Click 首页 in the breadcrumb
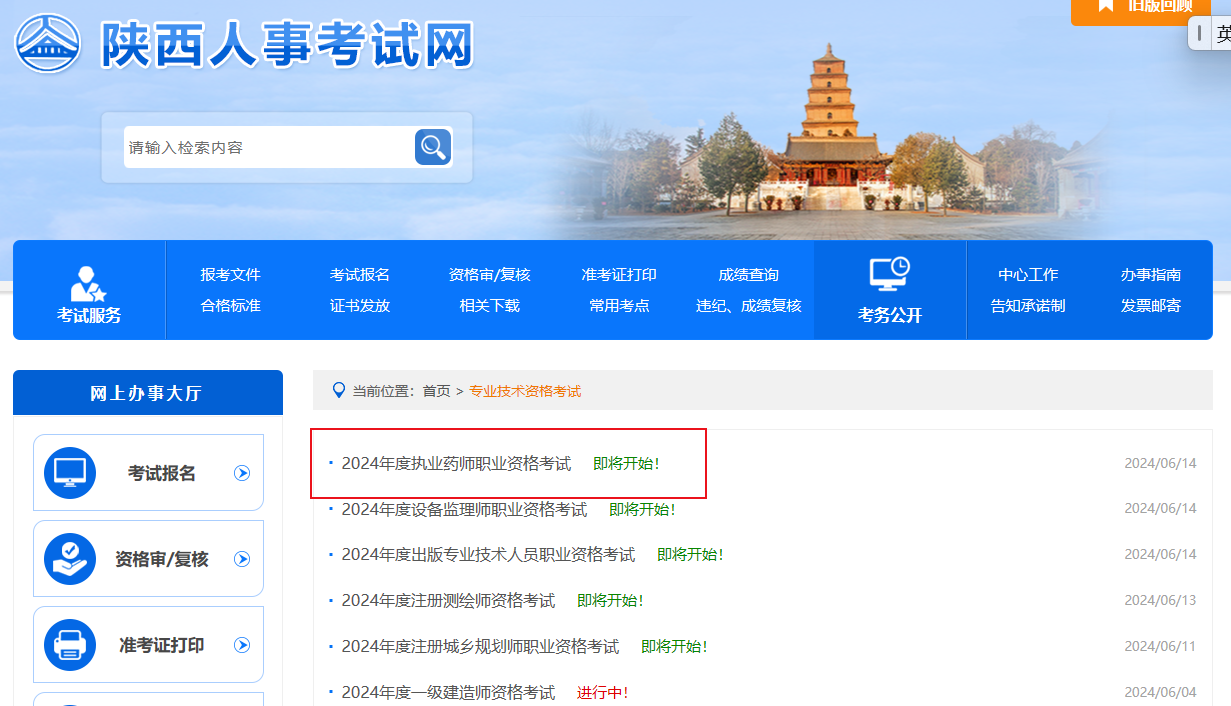The height and width of the screenshot is (706, 1231). [436, 391]
